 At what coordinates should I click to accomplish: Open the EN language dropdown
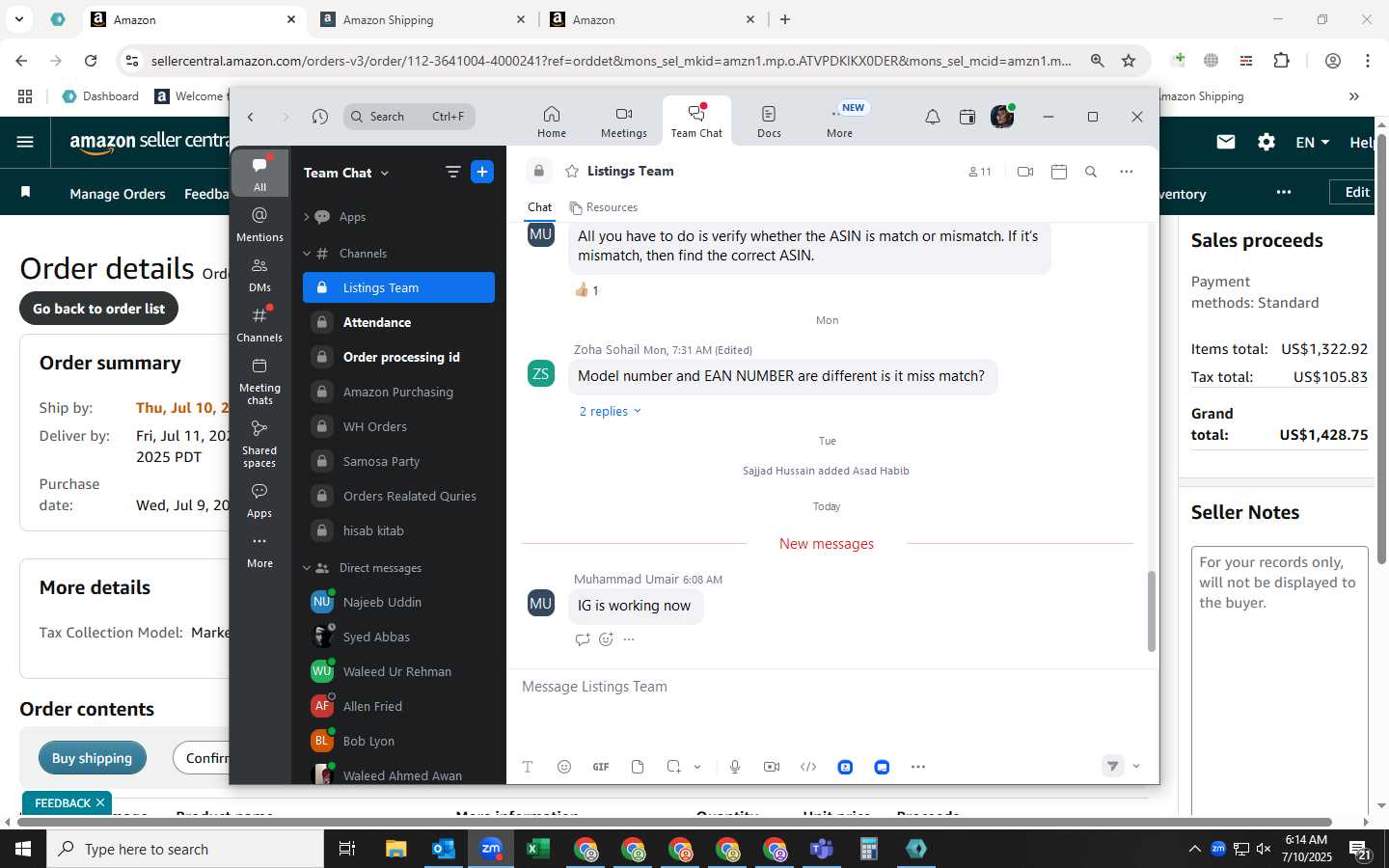pyautogui.click(x=1312, y=142)
